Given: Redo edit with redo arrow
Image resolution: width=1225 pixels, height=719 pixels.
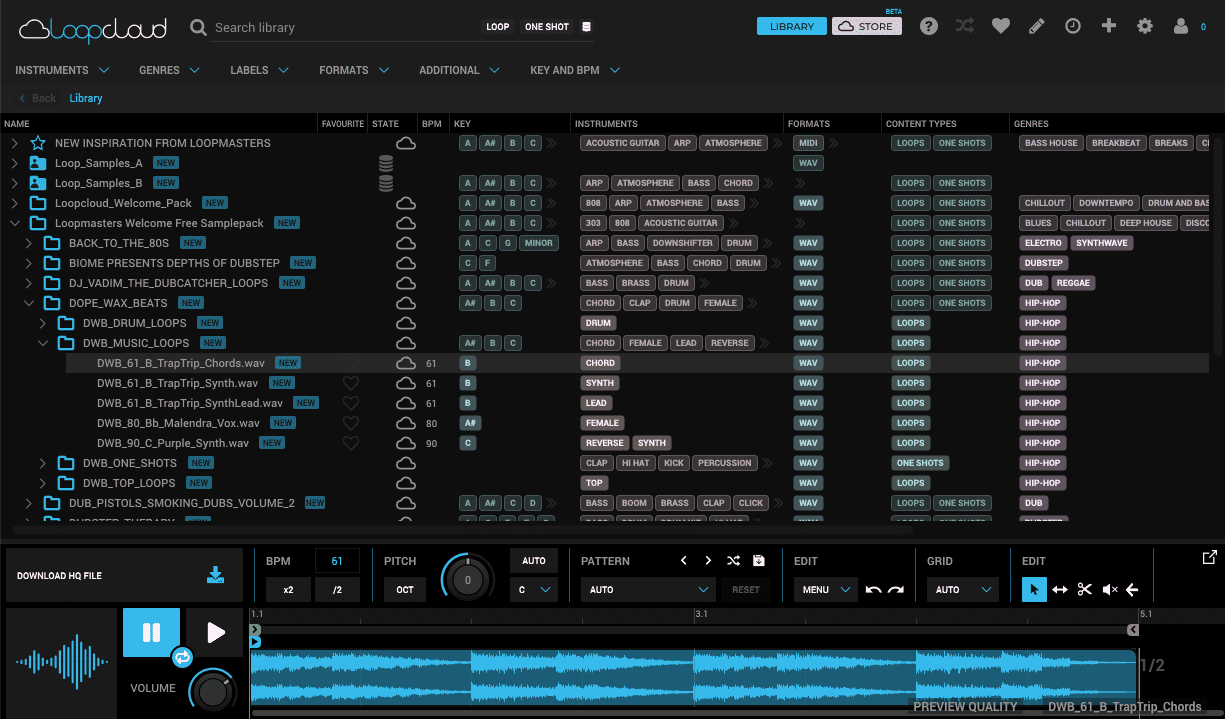Looking at the screenshot, I should (896, 589).
